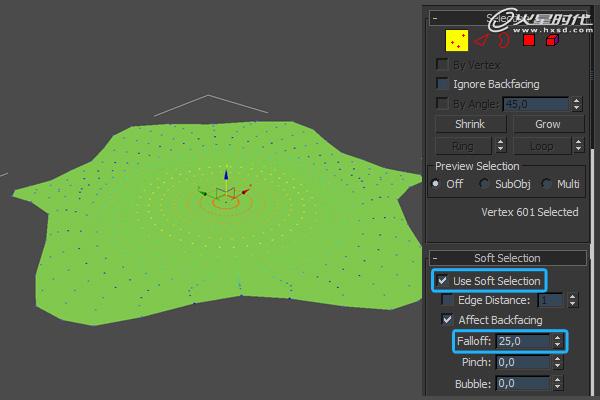Screen dimensions: 600x400
Task: Click the Bubble value field
Action: tap(523, 383)
